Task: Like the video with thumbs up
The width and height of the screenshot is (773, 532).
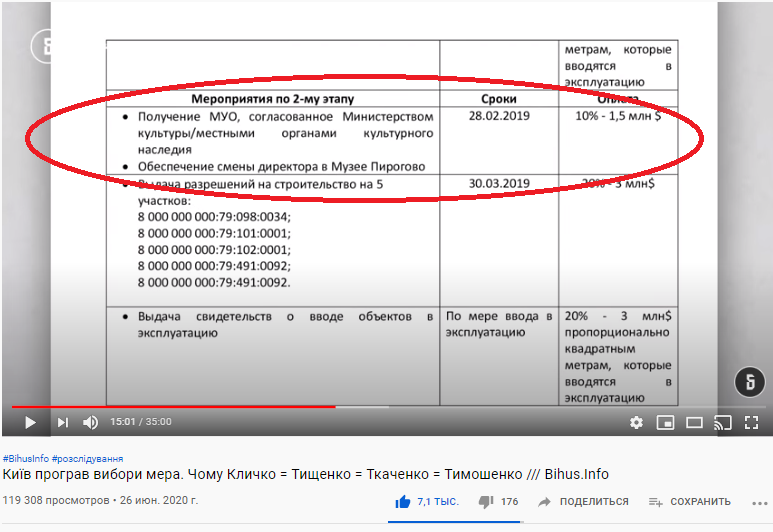Action: click(x=403, y=502)
